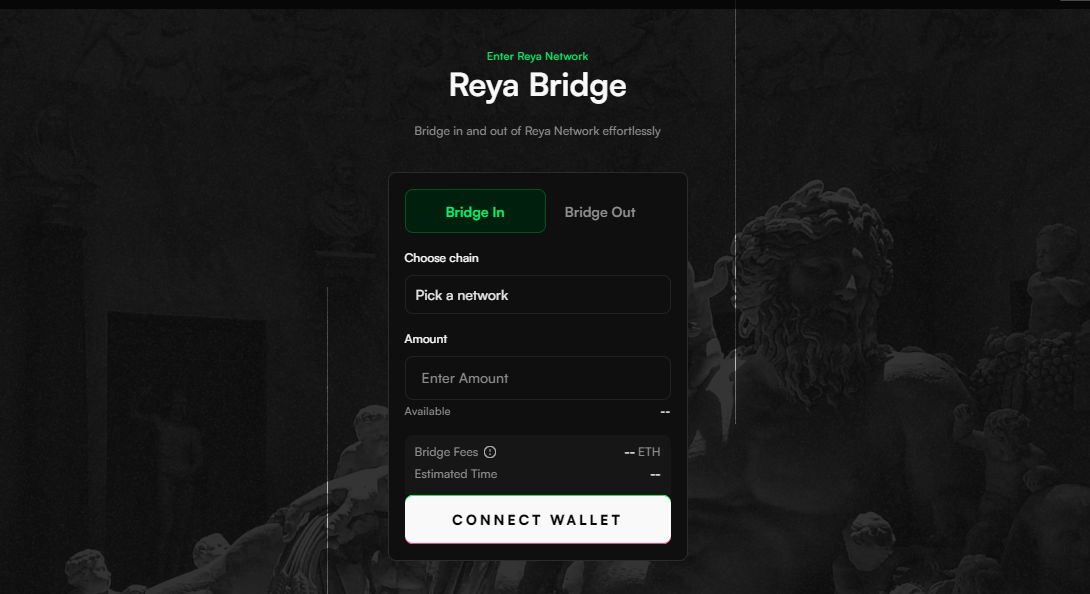Select the effortless bridging subtitle text

[537, 131]
